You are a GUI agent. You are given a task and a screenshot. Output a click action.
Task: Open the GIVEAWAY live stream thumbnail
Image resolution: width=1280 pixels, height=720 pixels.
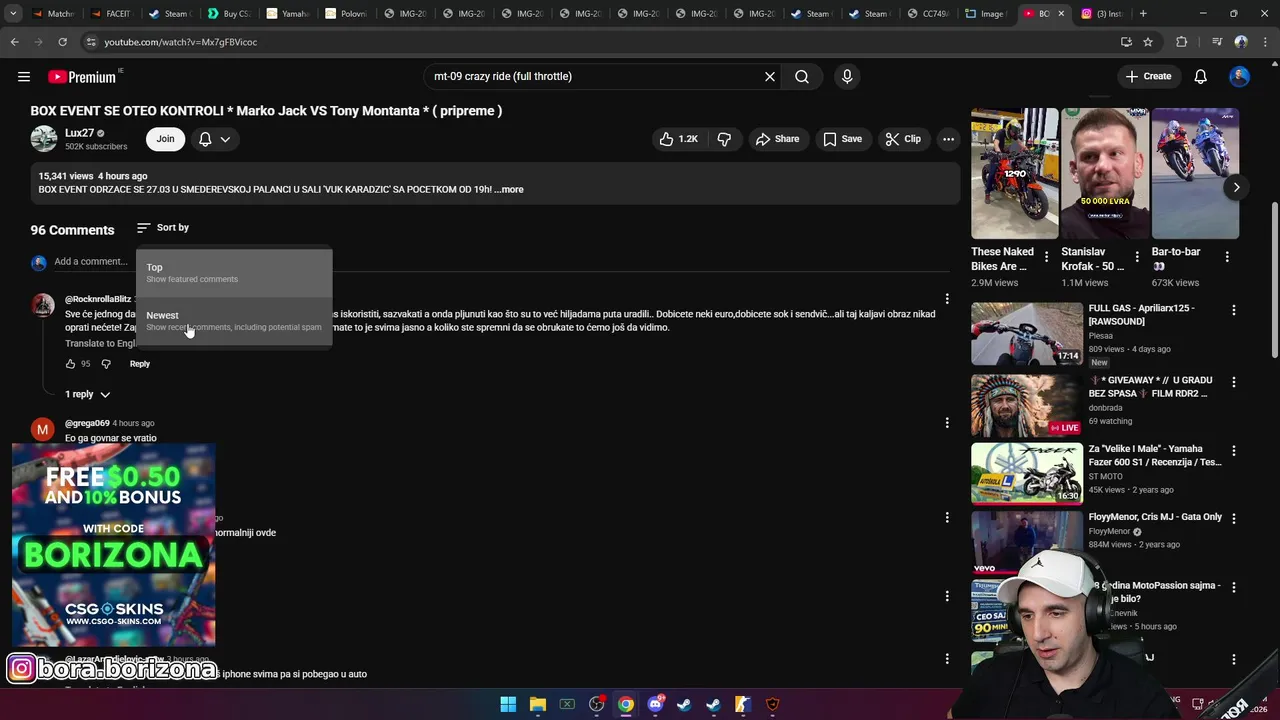[1027, 405]
